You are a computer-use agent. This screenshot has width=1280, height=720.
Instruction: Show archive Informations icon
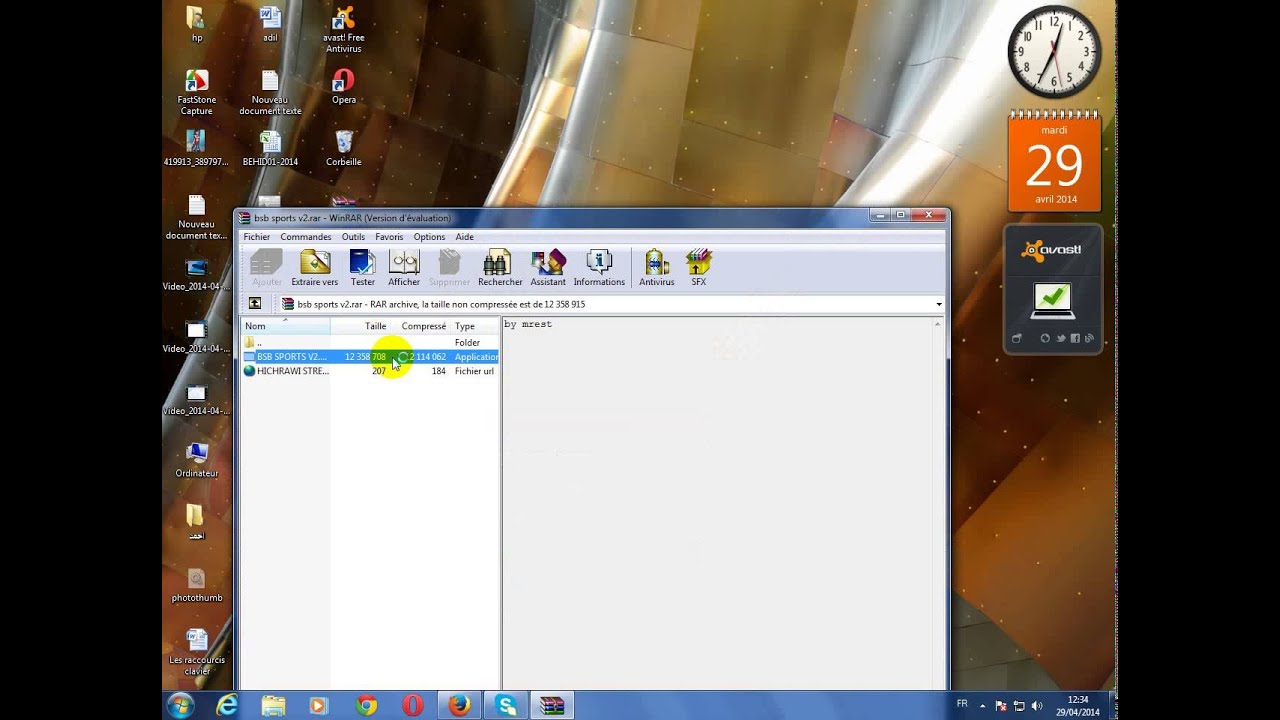(599, 268)
